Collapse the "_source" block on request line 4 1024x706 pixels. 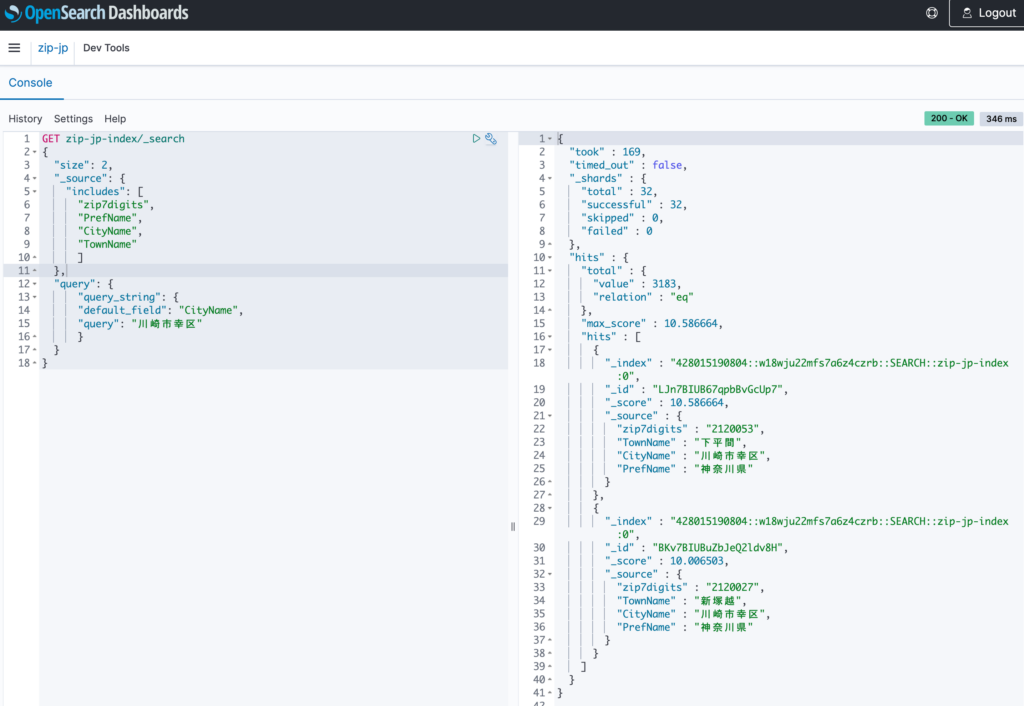point(35,178)
